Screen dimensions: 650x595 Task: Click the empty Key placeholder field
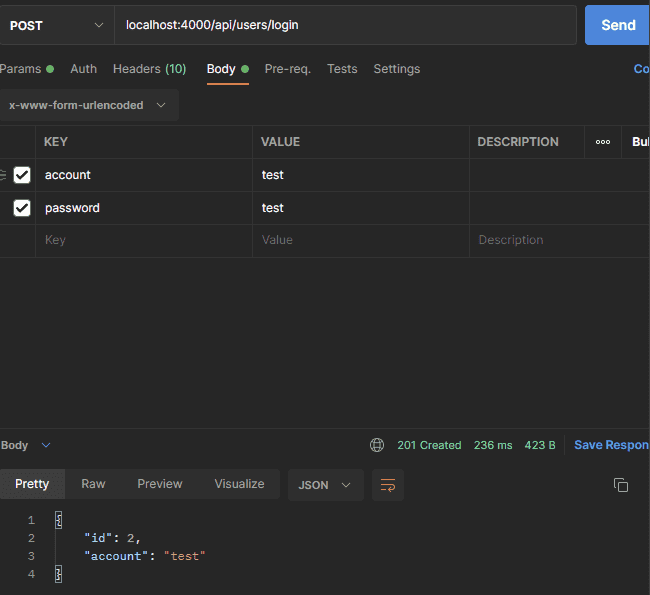pos(143,240)
